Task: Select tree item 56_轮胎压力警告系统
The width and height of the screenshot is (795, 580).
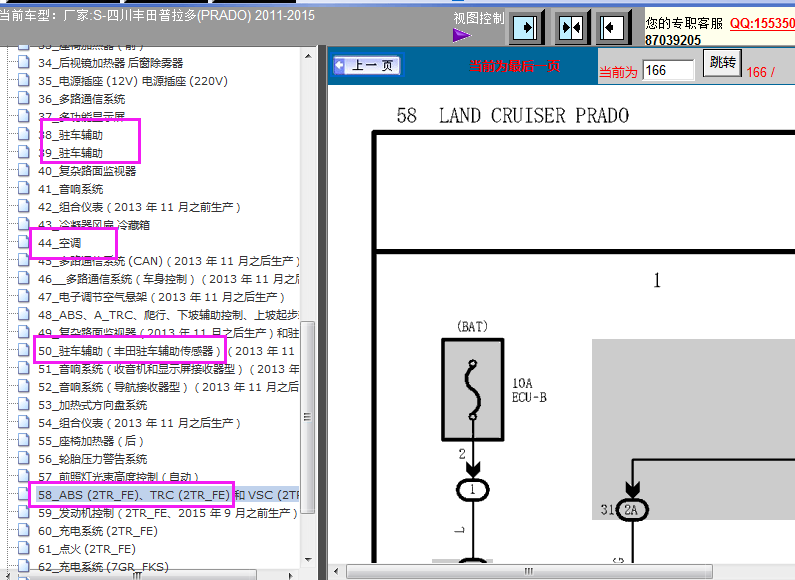Action: pyautogui.click(x=93, y=459)
